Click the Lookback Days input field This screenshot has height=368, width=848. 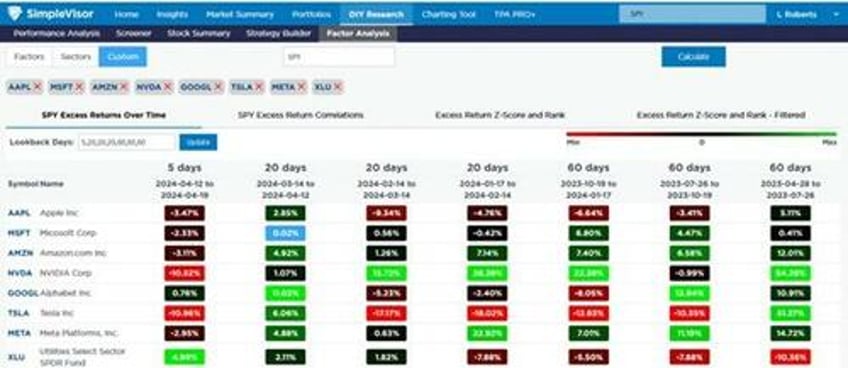tap(128, 142)
